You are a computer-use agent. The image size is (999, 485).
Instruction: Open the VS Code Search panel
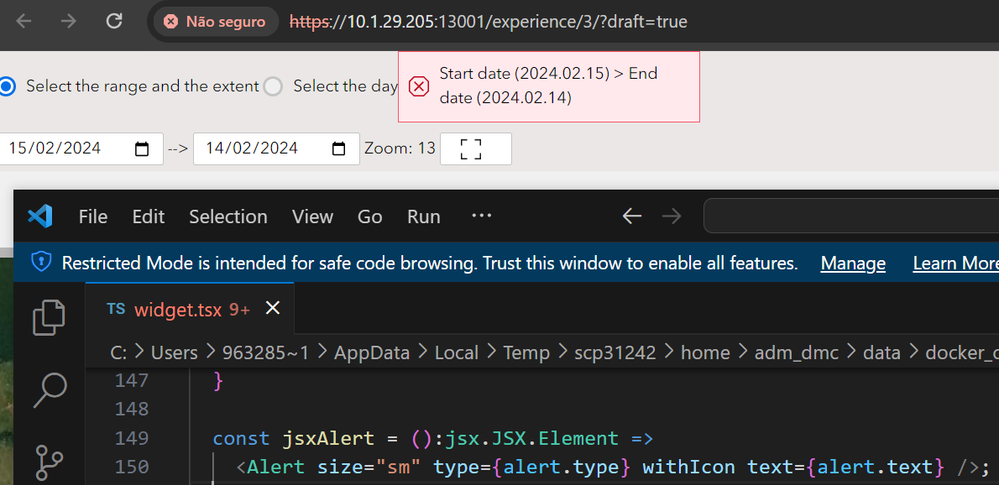49,389
